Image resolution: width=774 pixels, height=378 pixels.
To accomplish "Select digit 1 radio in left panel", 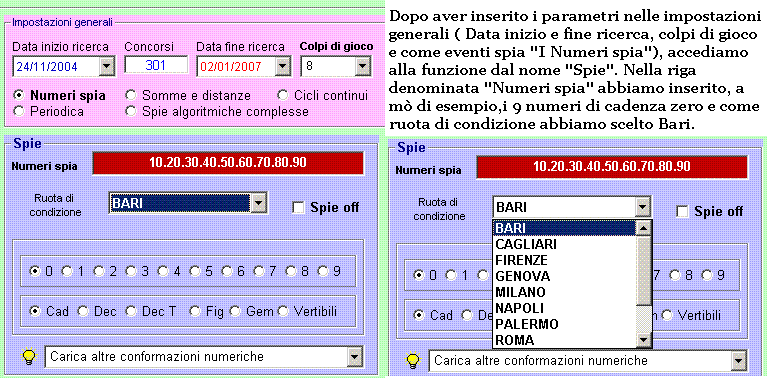I will [67, 271].
